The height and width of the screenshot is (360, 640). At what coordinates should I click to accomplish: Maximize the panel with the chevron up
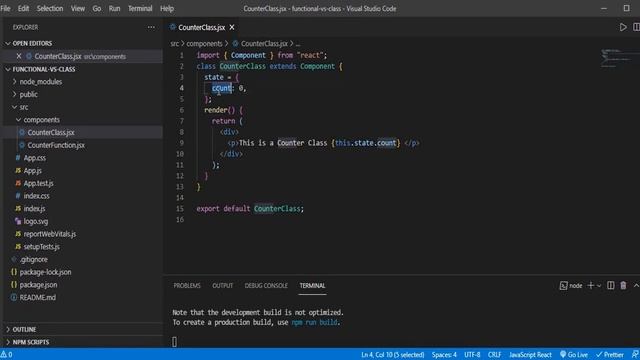pyautogui.click(x=636, y=286)
